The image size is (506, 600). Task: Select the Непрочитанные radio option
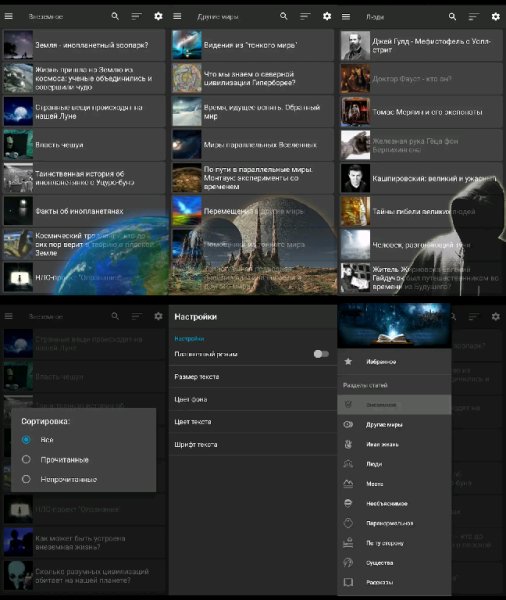tap(26, 479)
